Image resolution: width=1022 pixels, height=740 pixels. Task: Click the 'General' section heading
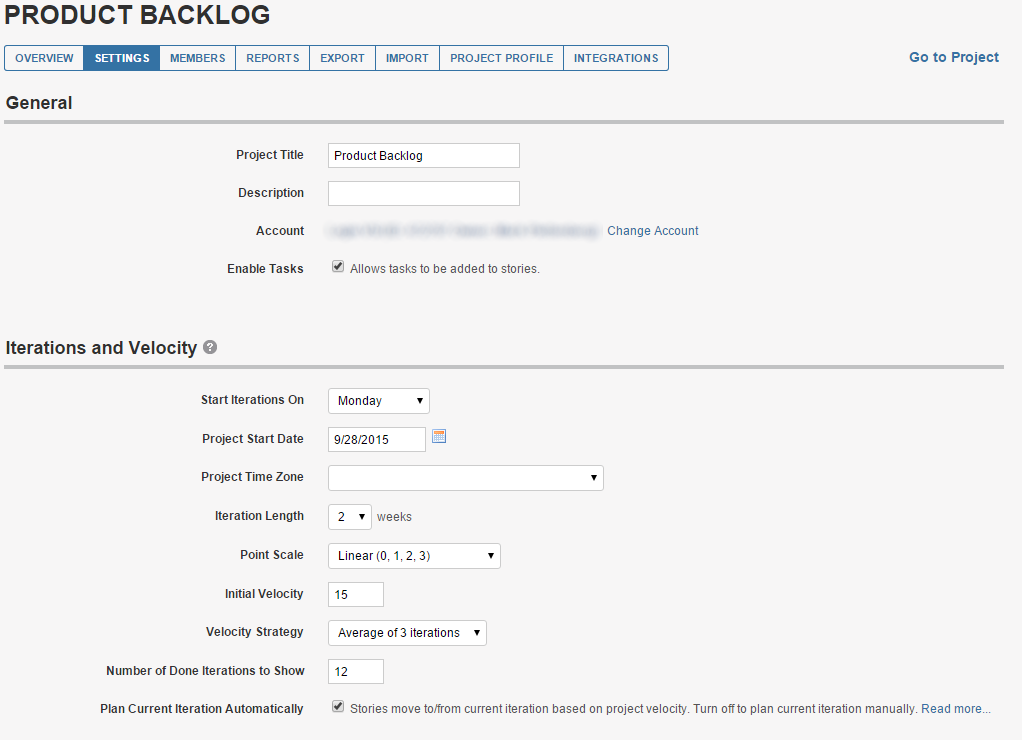click(x=39, y=103)
